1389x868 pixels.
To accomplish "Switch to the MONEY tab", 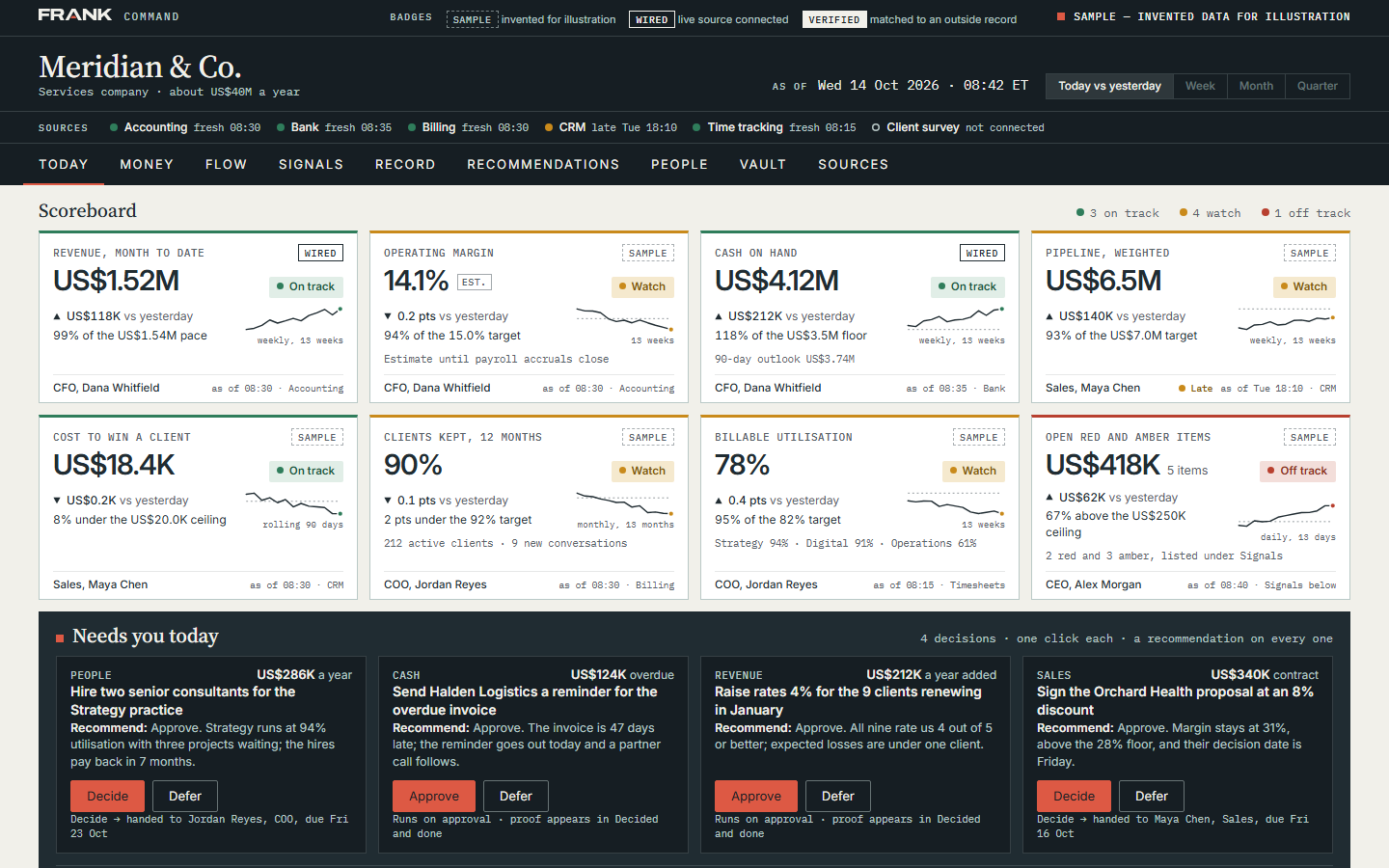I will (147, 164).
